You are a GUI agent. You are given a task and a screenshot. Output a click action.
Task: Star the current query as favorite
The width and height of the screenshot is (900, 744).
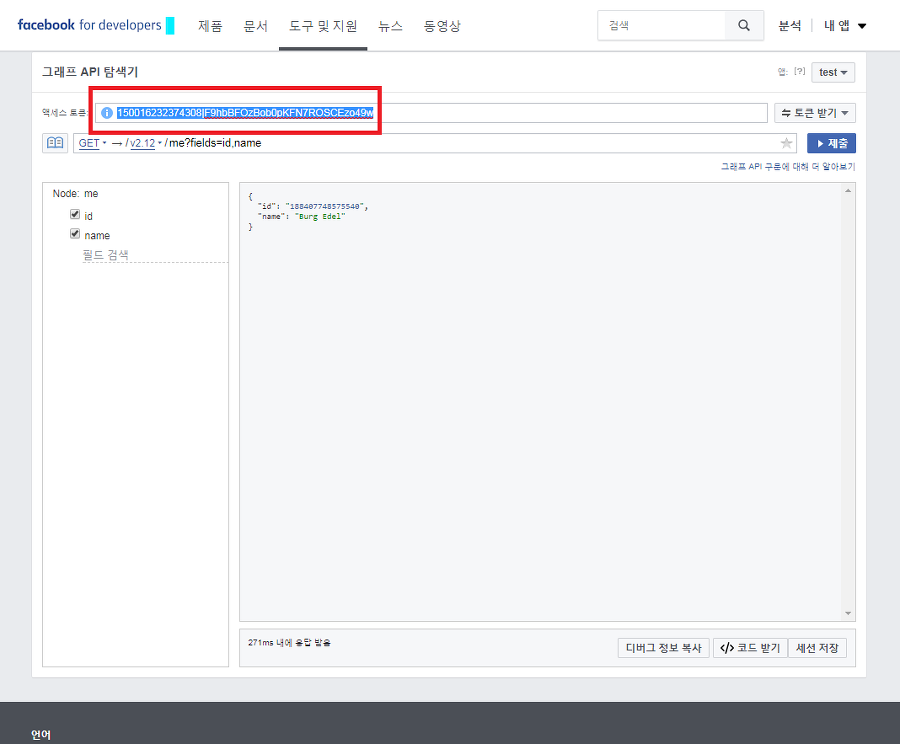pyautogui.click(x=786, y=143)
